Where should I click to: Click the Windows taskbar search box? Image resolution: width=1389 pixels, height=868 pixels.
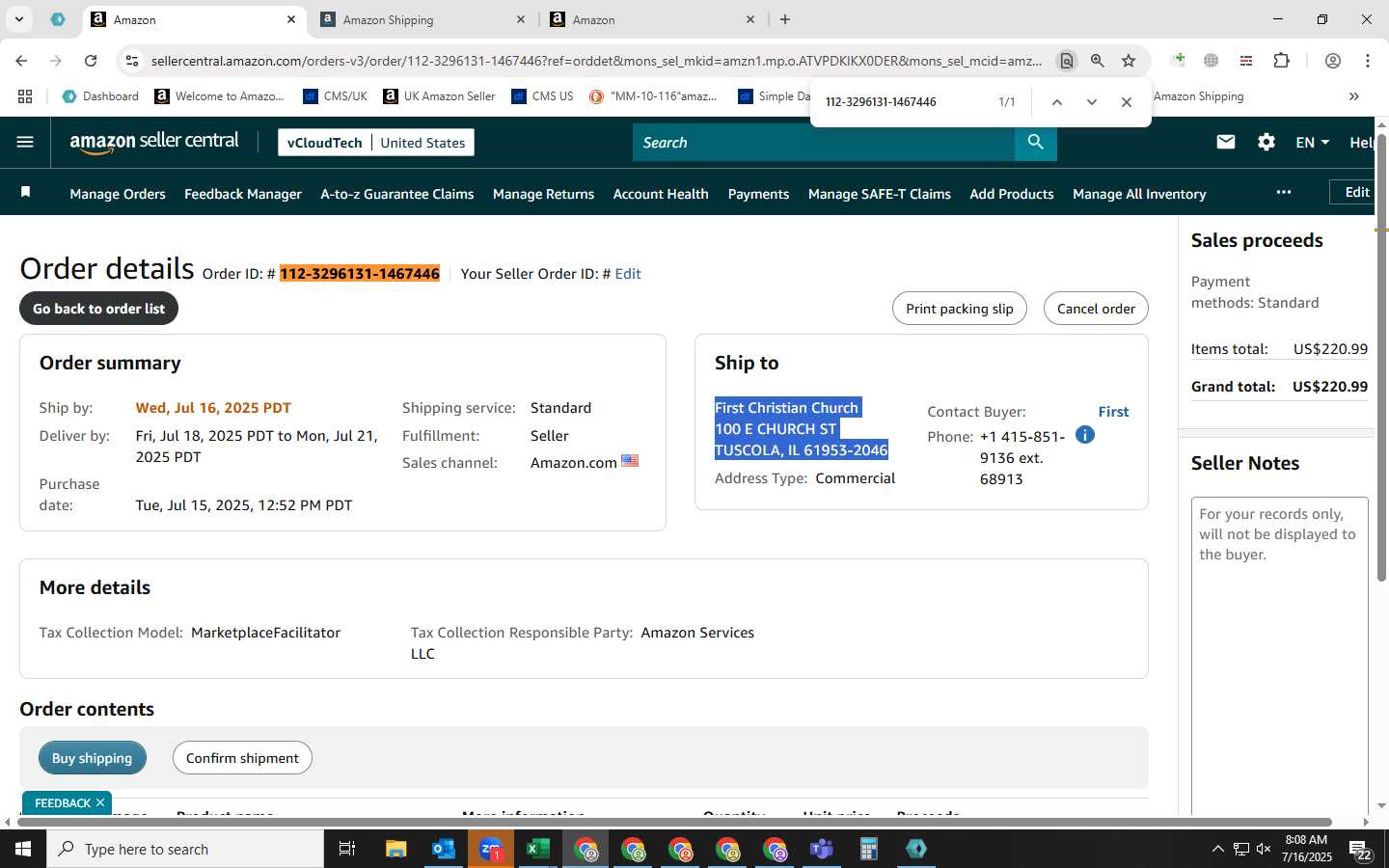[185, 849]
